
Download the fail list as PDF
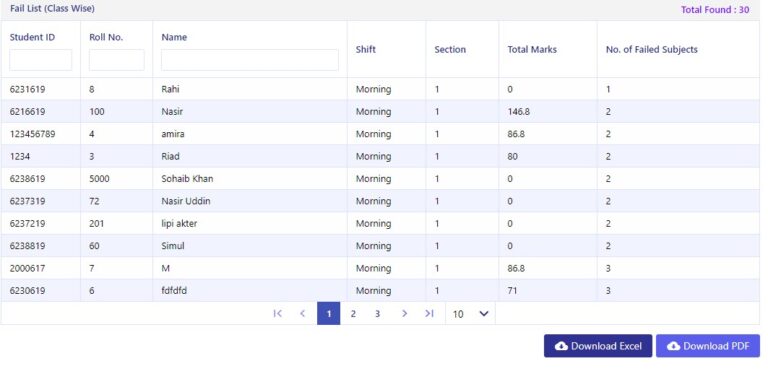point(708,346)
